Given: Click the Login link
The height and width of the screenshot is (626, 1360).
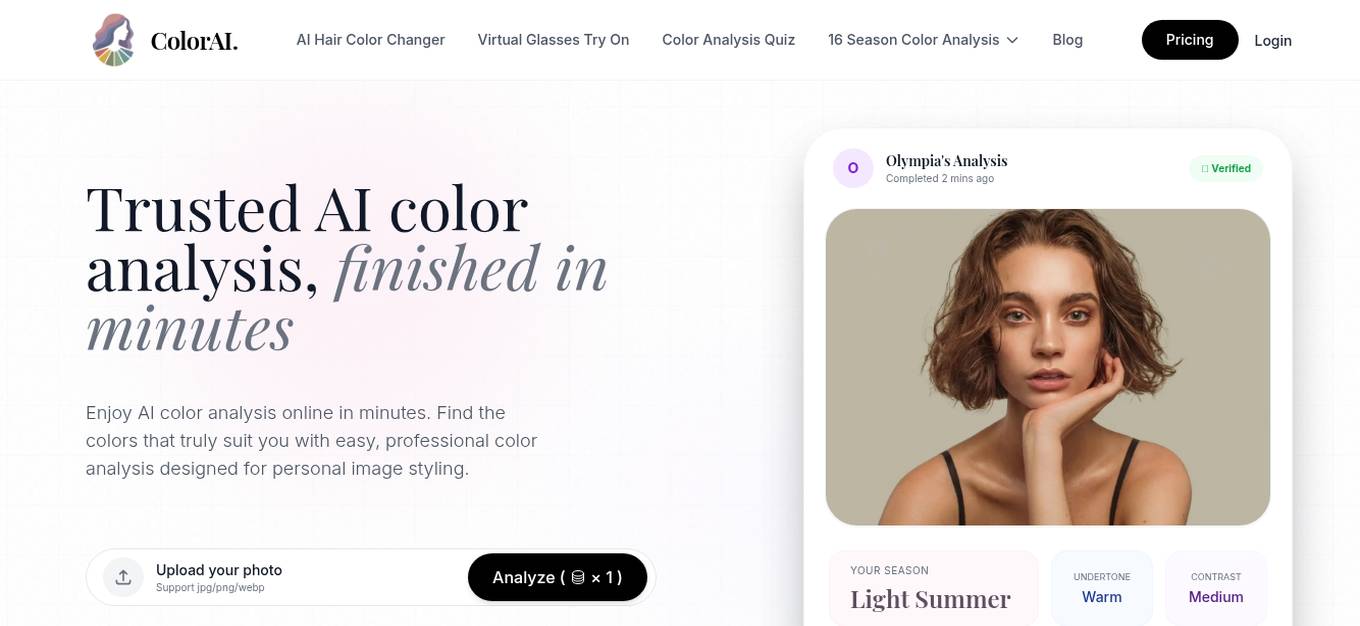Looking at the screenshot, I should 1273,40.
